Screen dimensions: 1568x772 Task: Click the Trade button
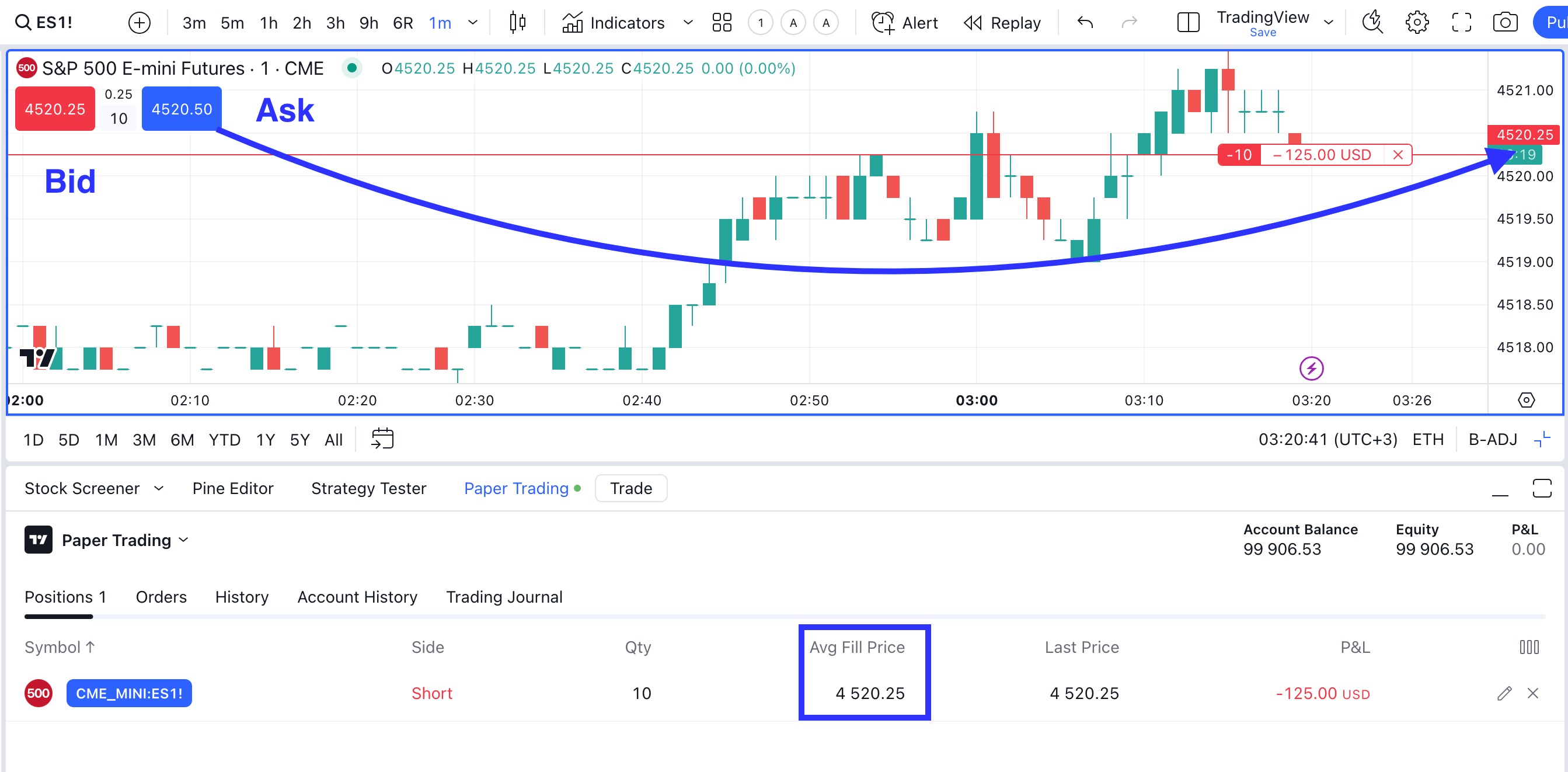(x=630, y=488)
